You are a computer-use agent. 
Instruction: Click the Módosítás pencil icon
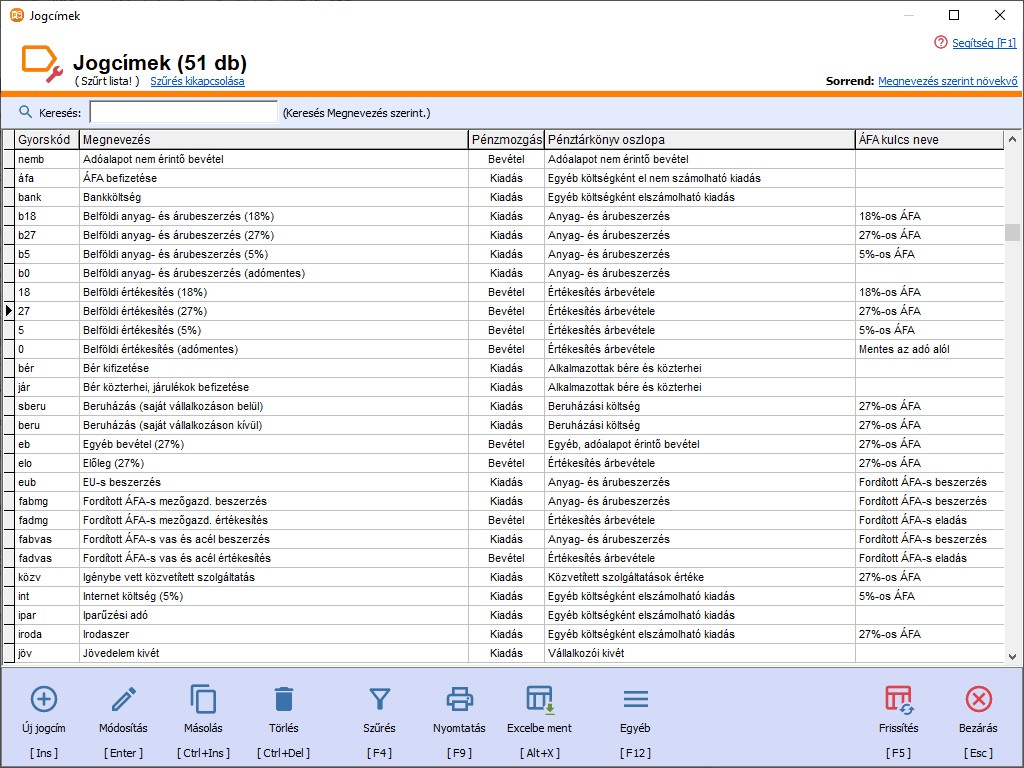click(124, 699)
